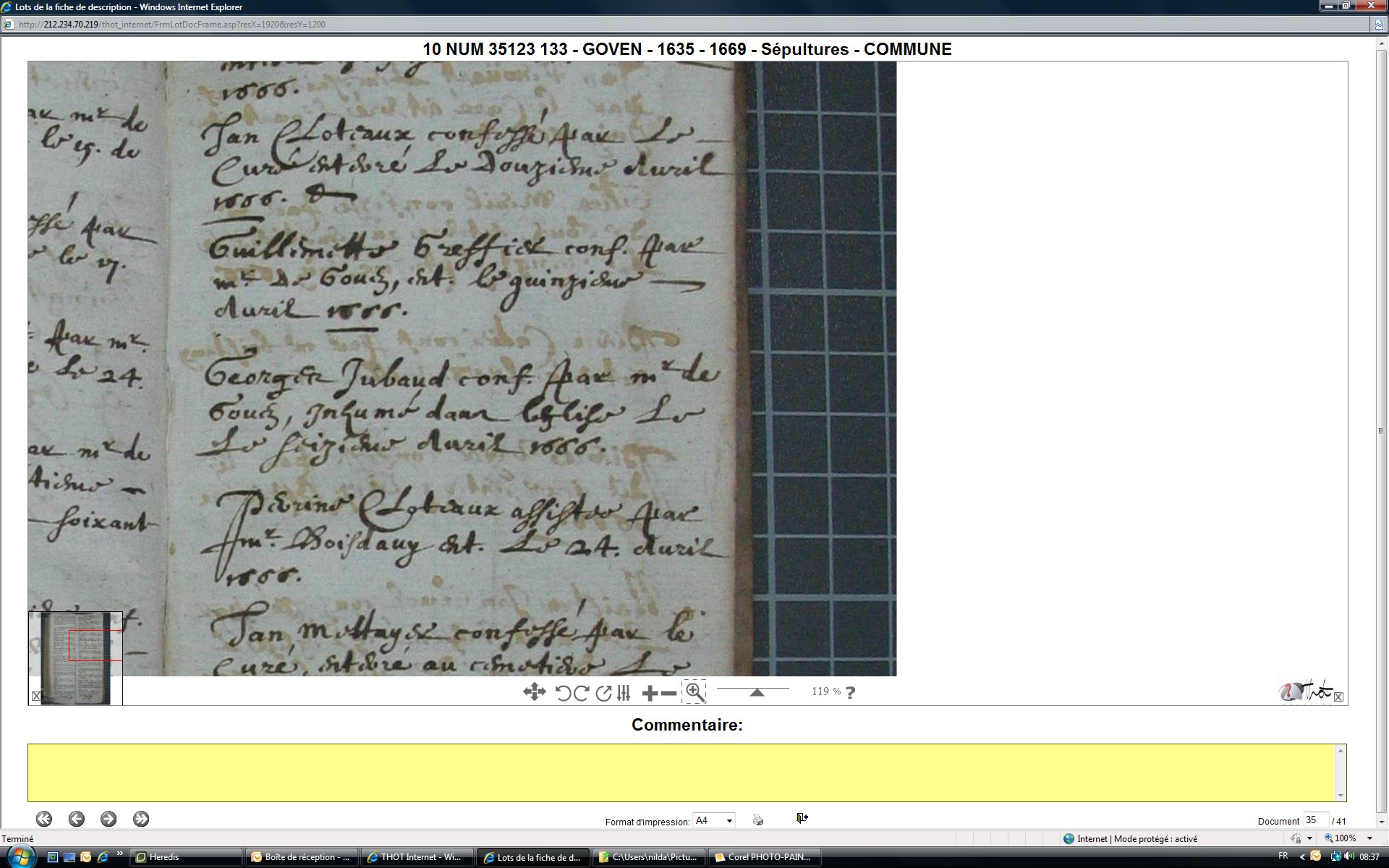Open the browser 100% zoom level dropdown
The image size is (1389, 868).
click(1369, 838)
